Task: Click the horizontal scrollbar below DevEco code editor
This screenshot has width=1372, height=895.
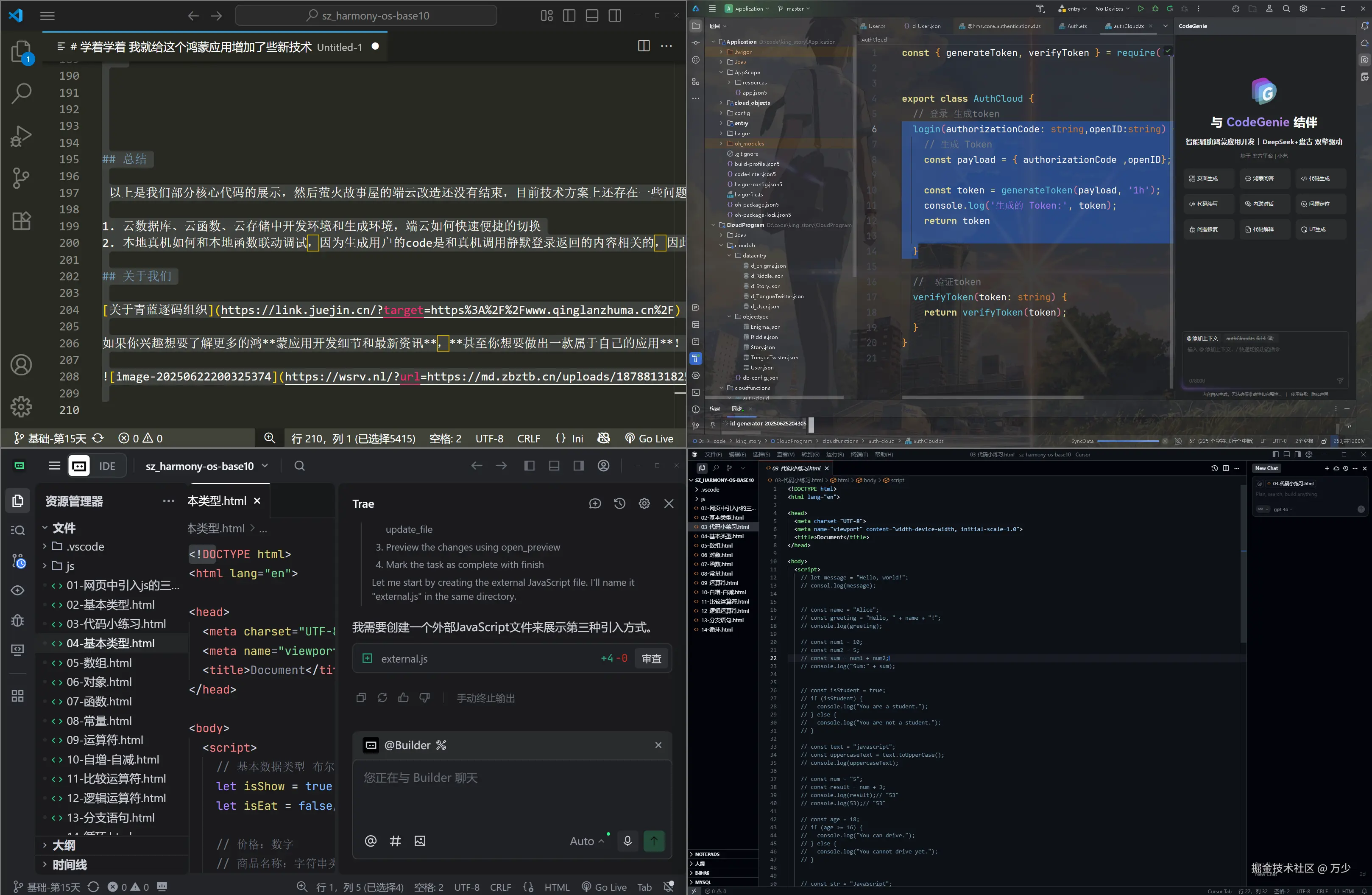Action: [992, 397]
